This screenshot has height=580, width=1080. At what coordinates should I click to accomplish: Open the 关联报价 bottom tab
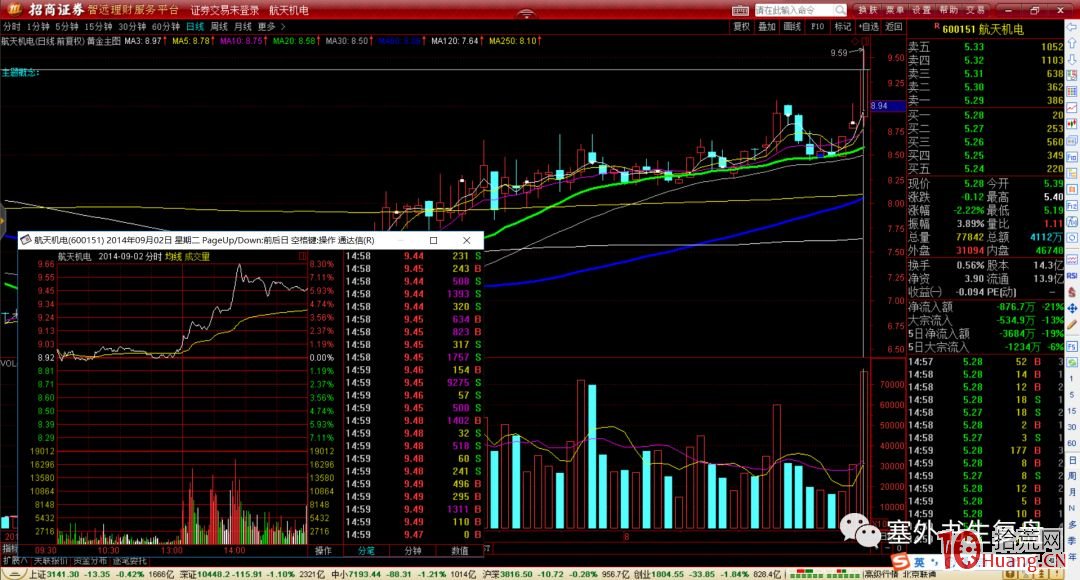[50, 561]
